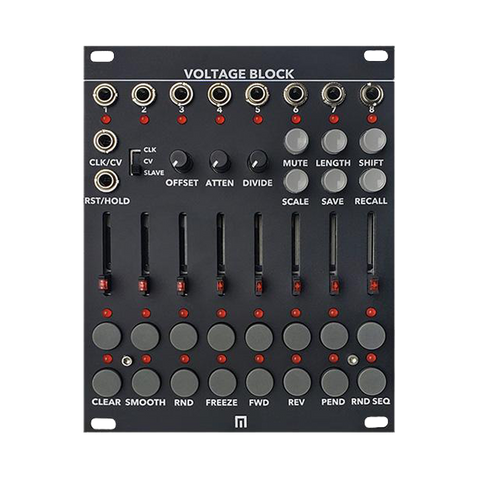This screenshot has width=480, height=480.
Task: Click slider cap above the REV column
Action: pos(297,286)
